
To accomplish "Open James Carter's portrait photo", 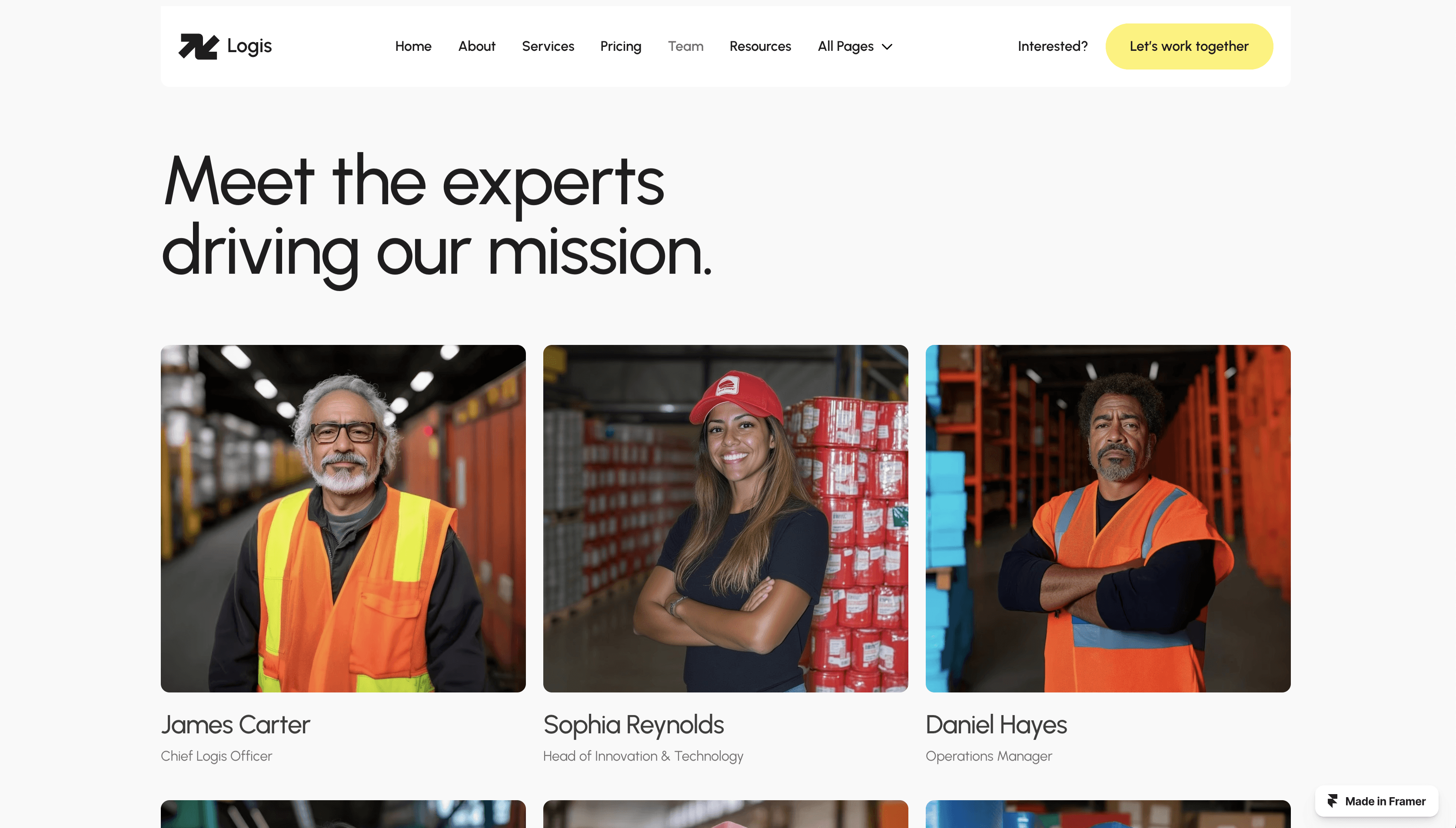I will tap(343, 518).
